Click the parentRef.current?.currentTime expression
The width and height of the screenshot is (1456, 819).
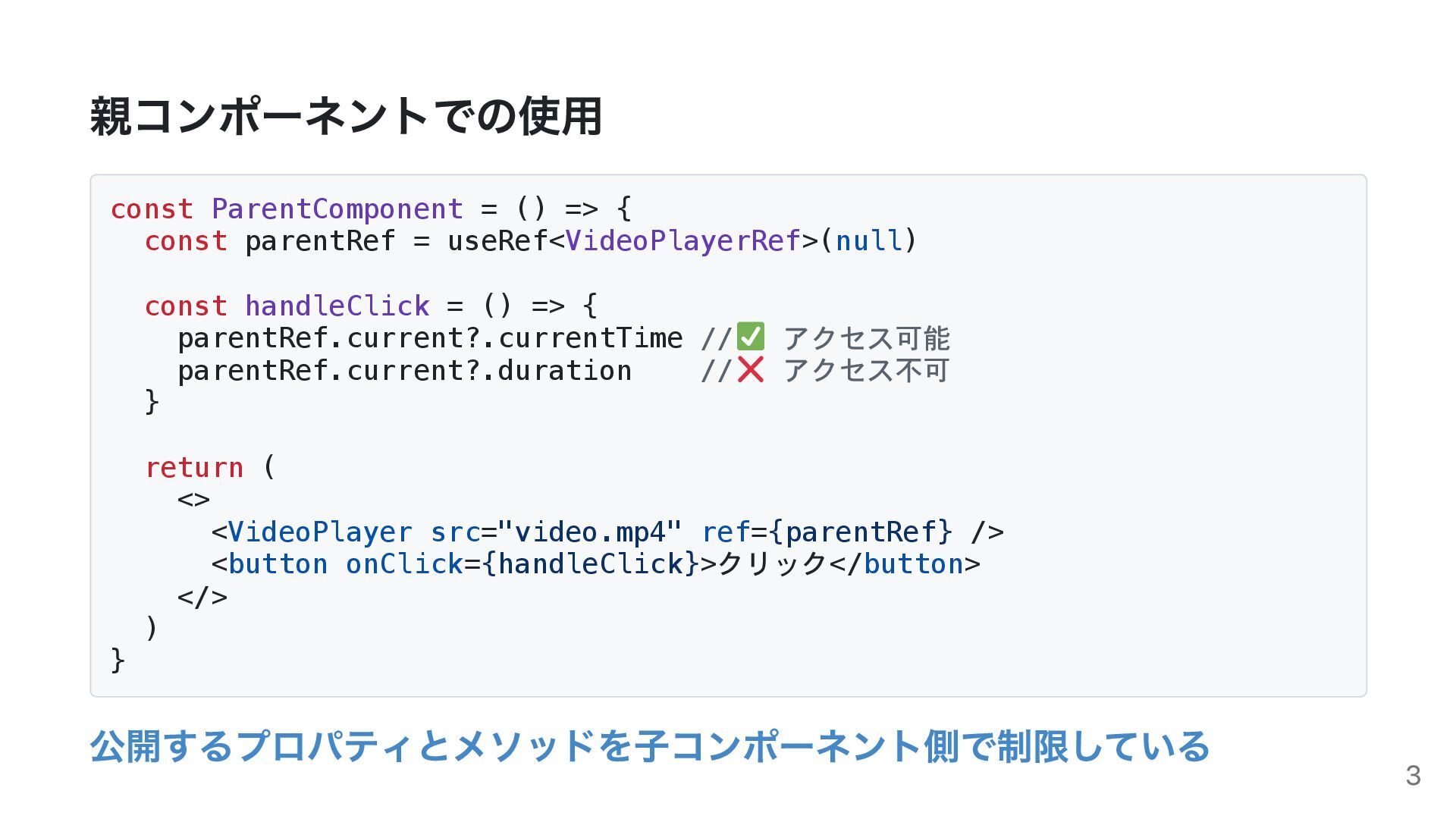[430, 338]
